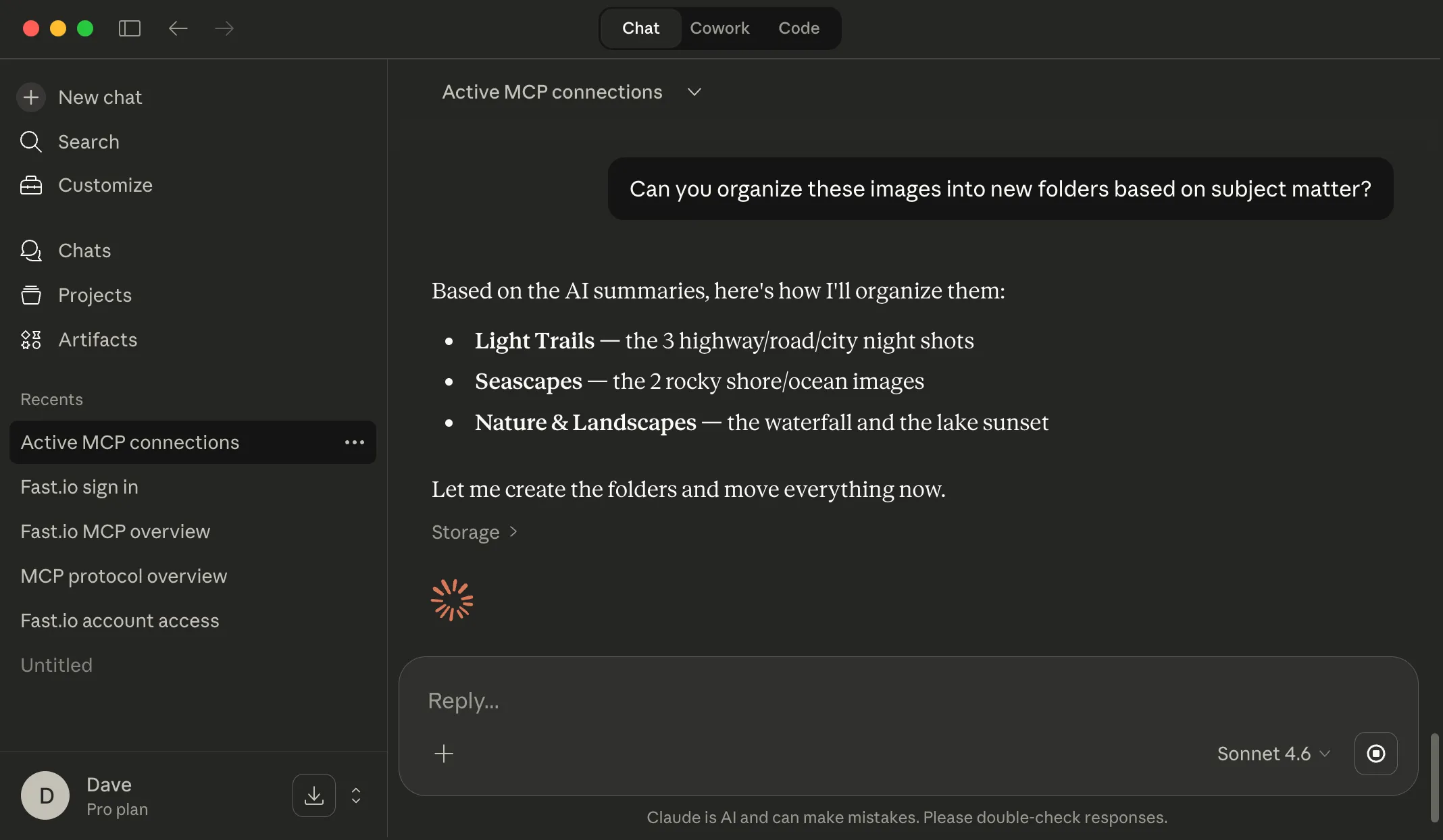
Task: Expand the Active MCP connections title dropdown
Action: (x=694, y=92)
